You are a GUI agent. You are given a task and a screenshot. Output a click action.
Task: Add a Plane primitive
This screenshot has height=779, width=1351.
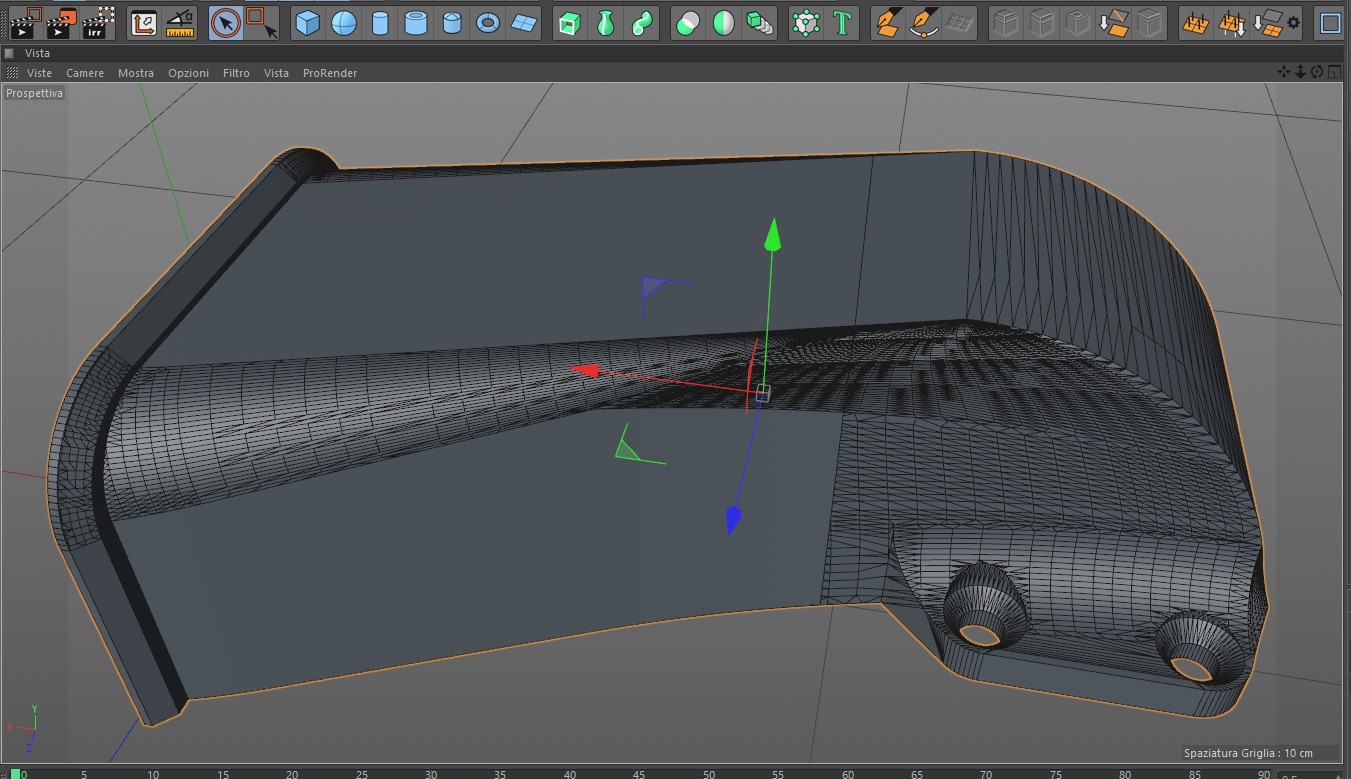coord(524,23)
